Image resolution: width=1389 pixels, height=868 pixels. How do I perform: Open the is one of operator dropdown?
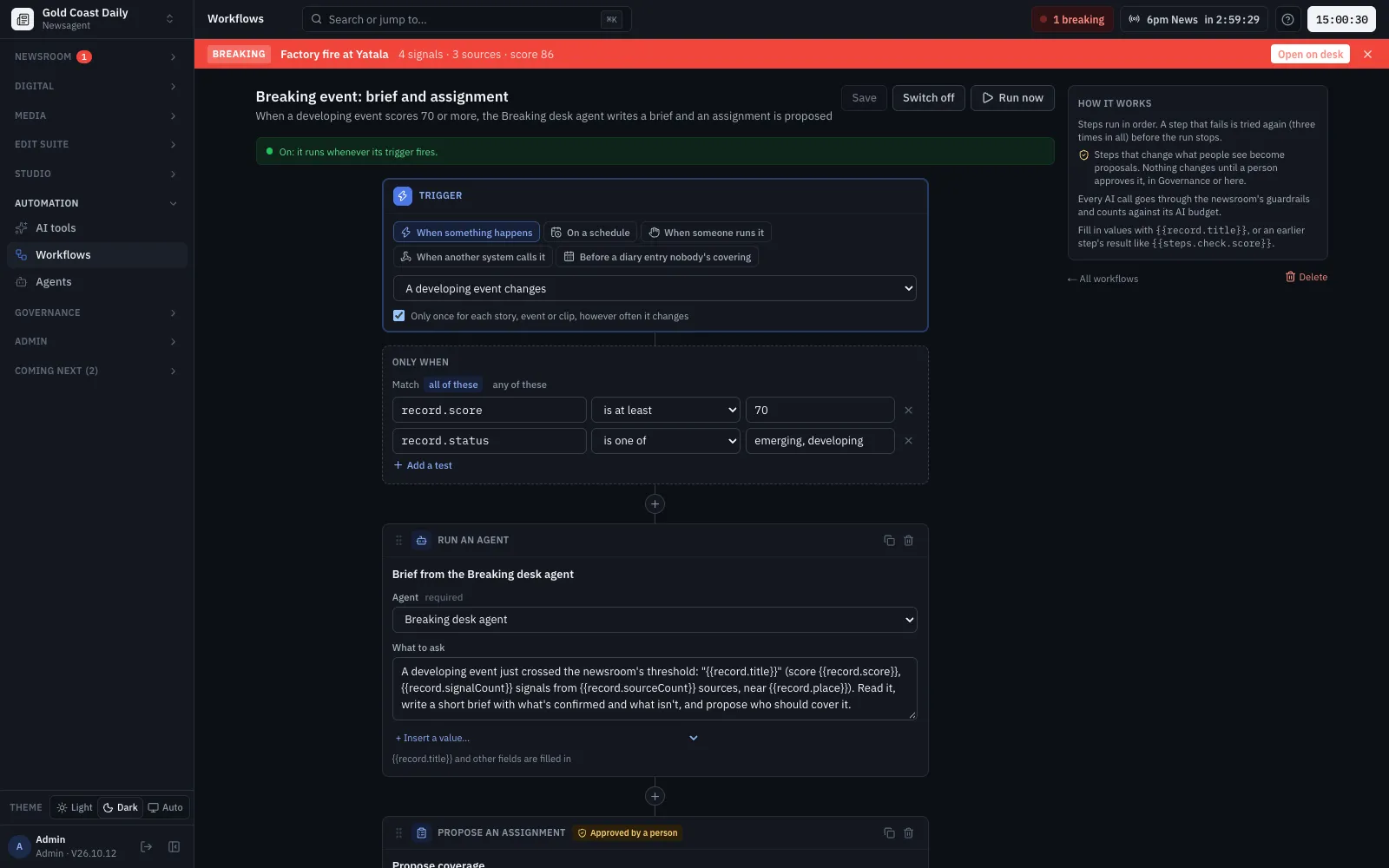pos(666,441)
